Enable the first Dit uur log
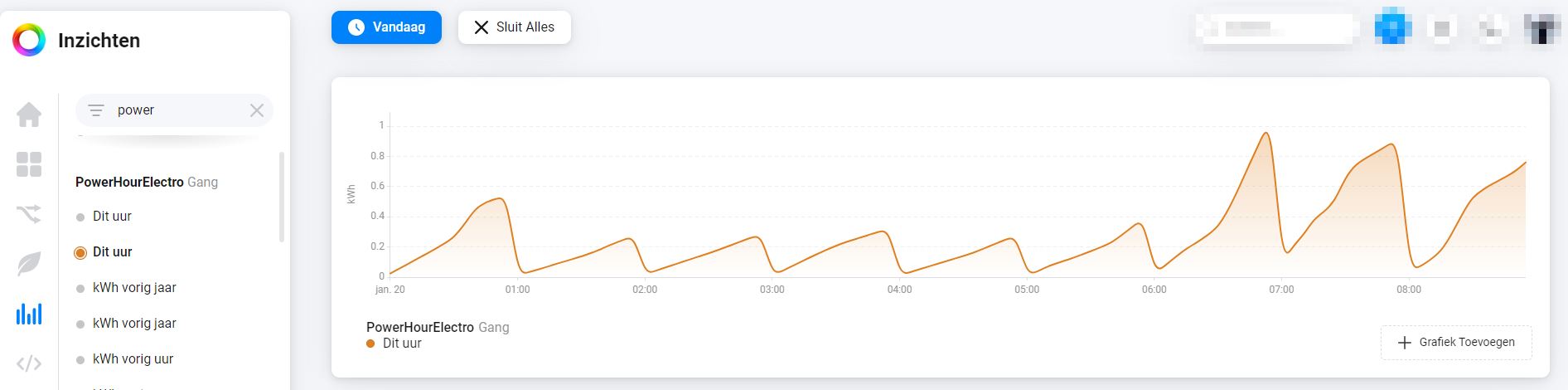 coord(112,217)
